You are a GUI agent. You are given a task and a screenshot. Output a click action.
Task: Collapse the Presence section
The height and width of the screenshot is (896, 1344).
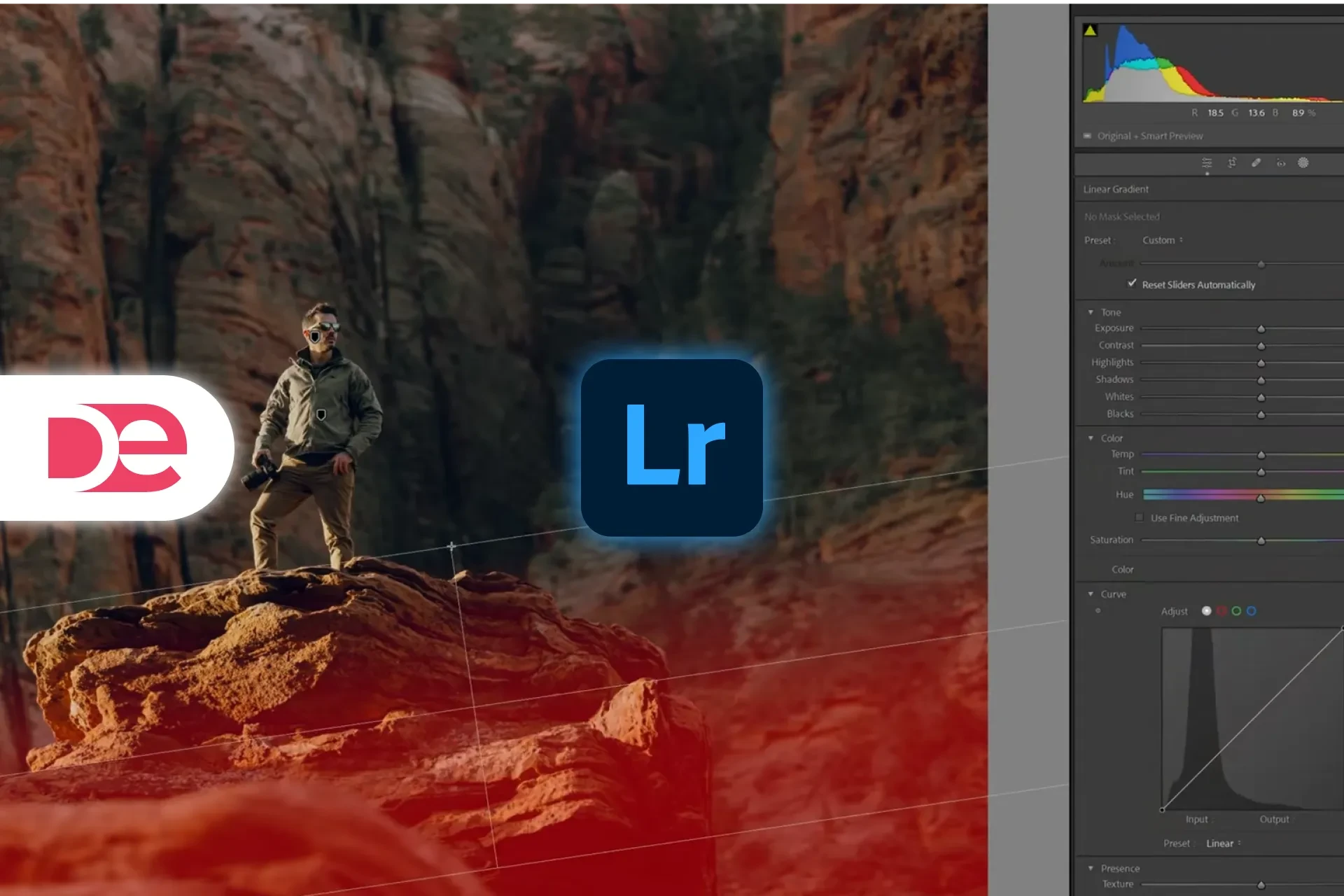[1091, 869]
